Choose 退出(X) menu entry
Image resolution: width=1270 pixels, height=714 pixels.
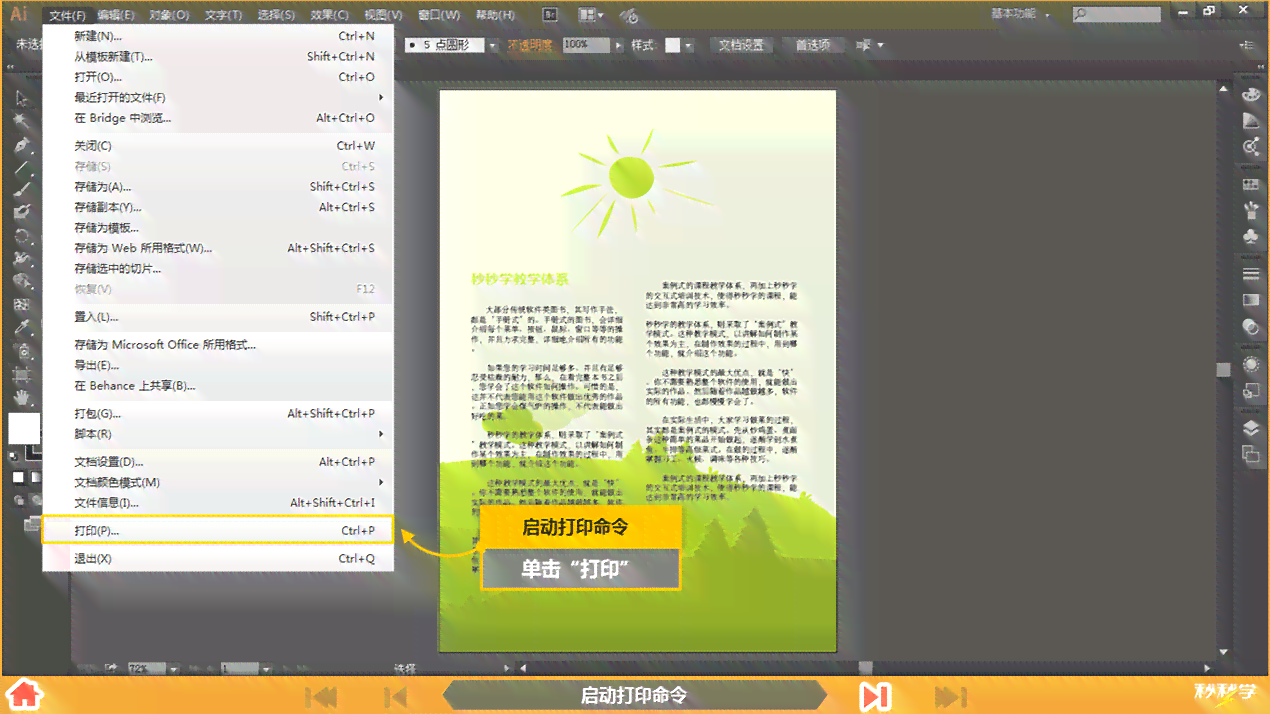pyautogui.click(x=218, y=558)
